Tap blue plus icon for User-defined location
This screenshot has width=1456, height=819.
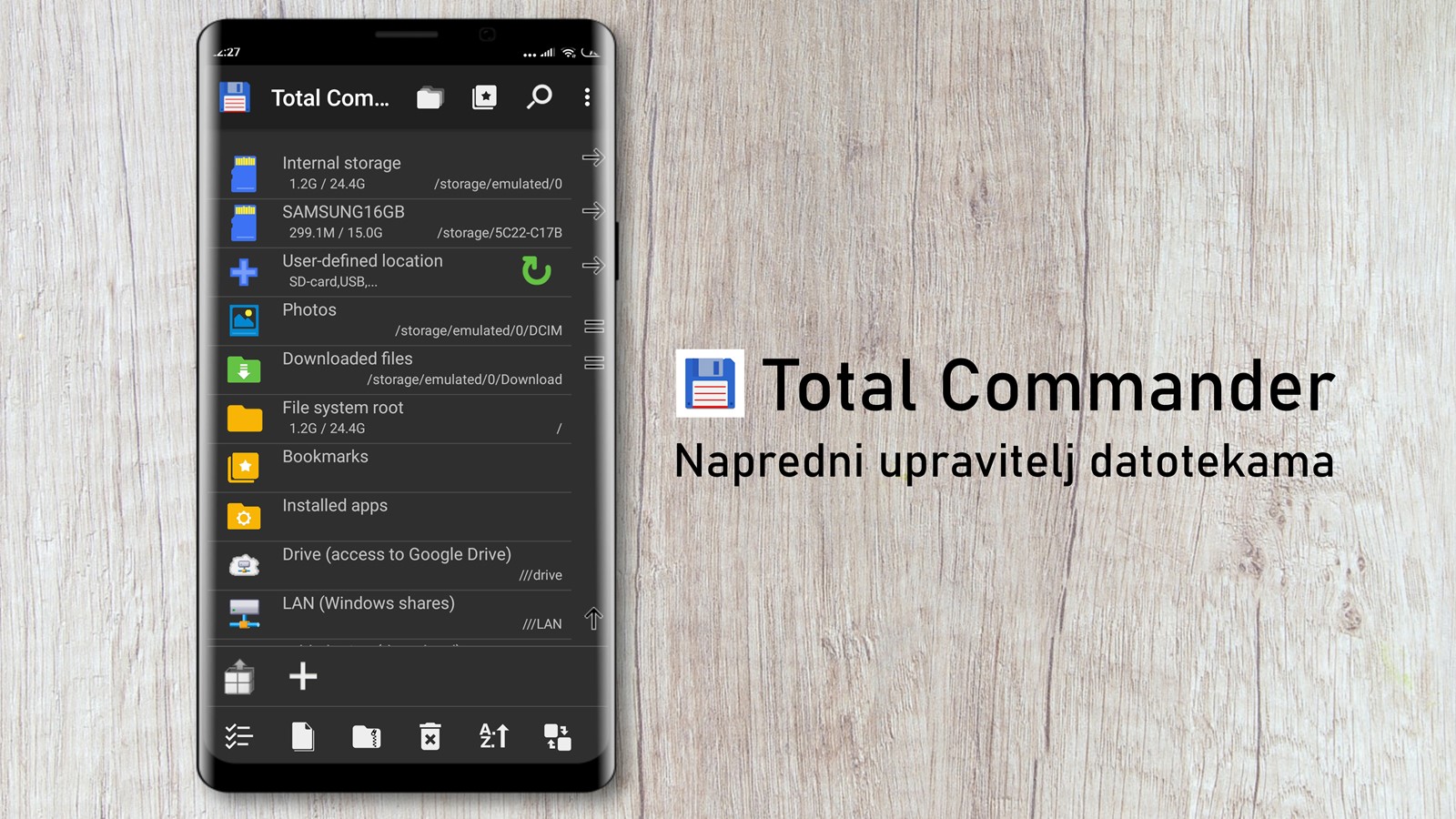click(x=244, y=272)
